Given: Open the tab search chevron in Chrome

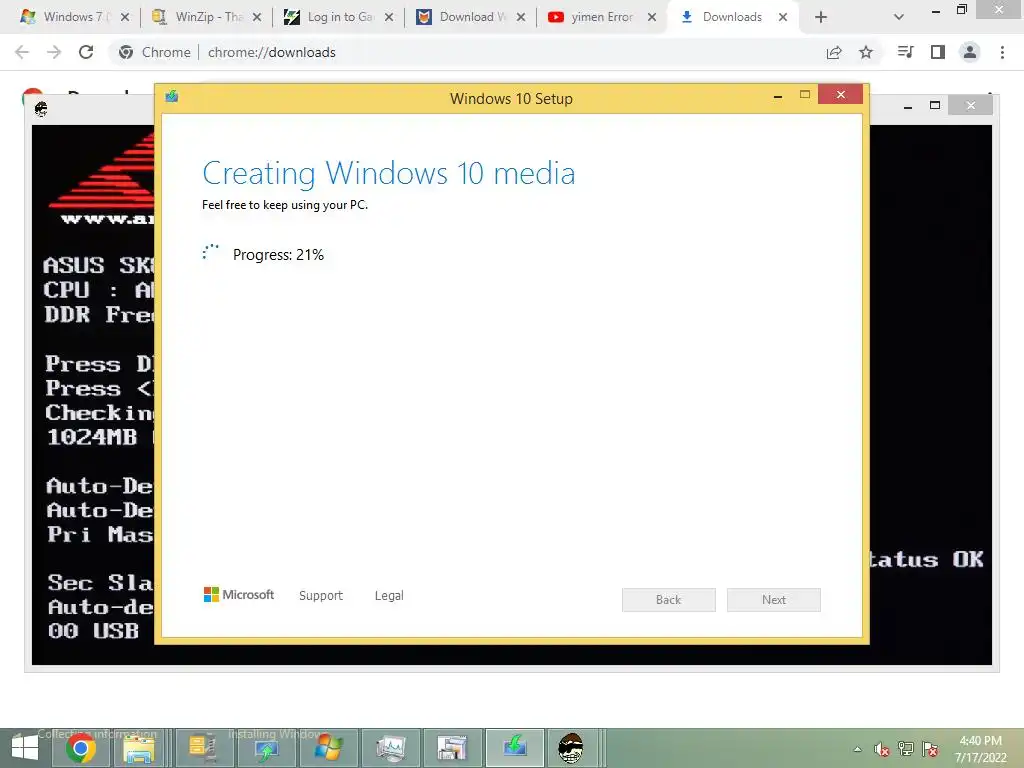Looking at the screenshot, I should pyautogui.click(x=899, y=18).
